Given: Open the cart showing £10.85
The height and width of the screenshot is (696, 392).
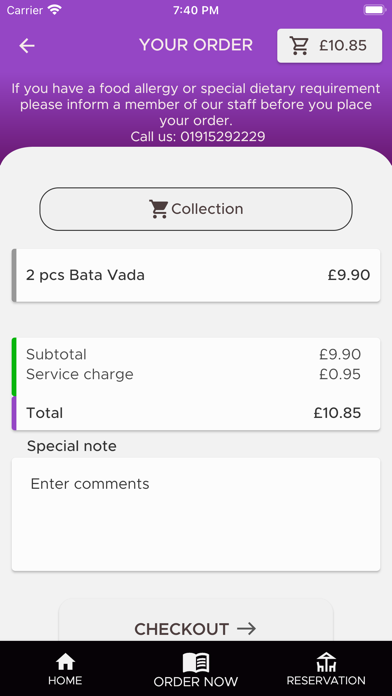Looking at the screenshot, I should [329, 46].
